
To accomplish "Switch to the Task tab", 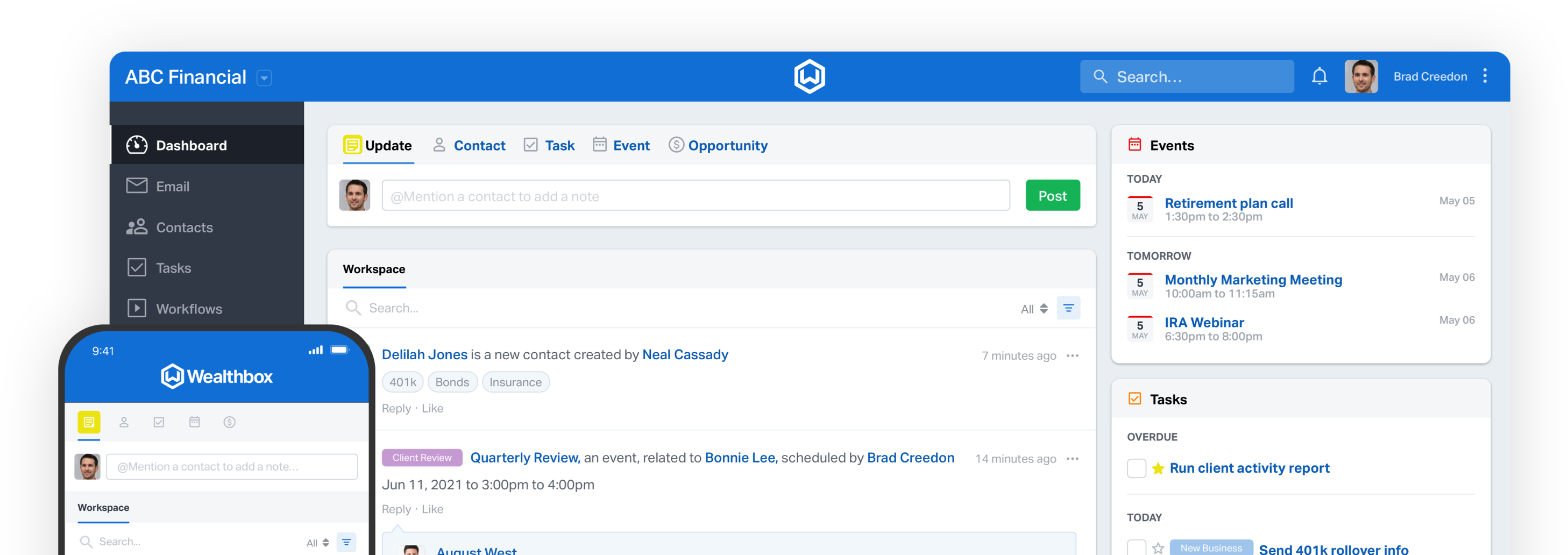I will 549,145.
